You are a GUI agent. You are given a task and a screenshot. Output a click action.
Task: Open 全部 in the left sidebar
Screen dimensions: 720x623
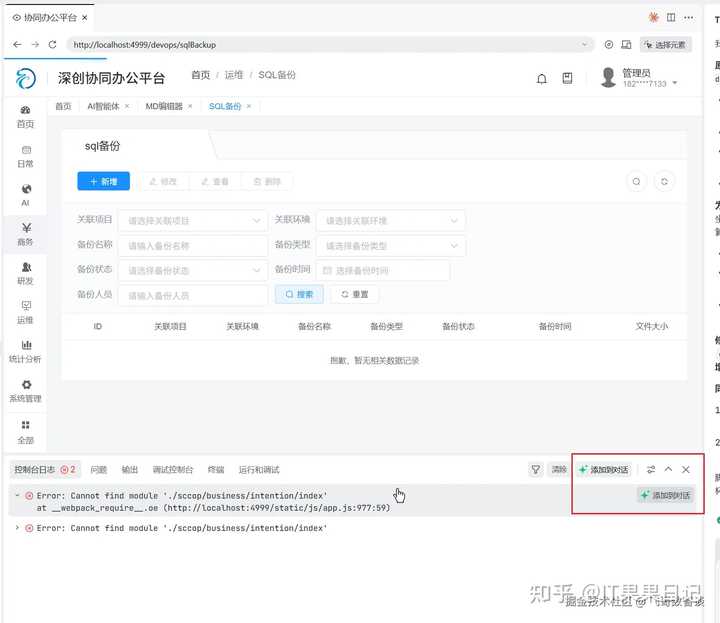[25, 432]
